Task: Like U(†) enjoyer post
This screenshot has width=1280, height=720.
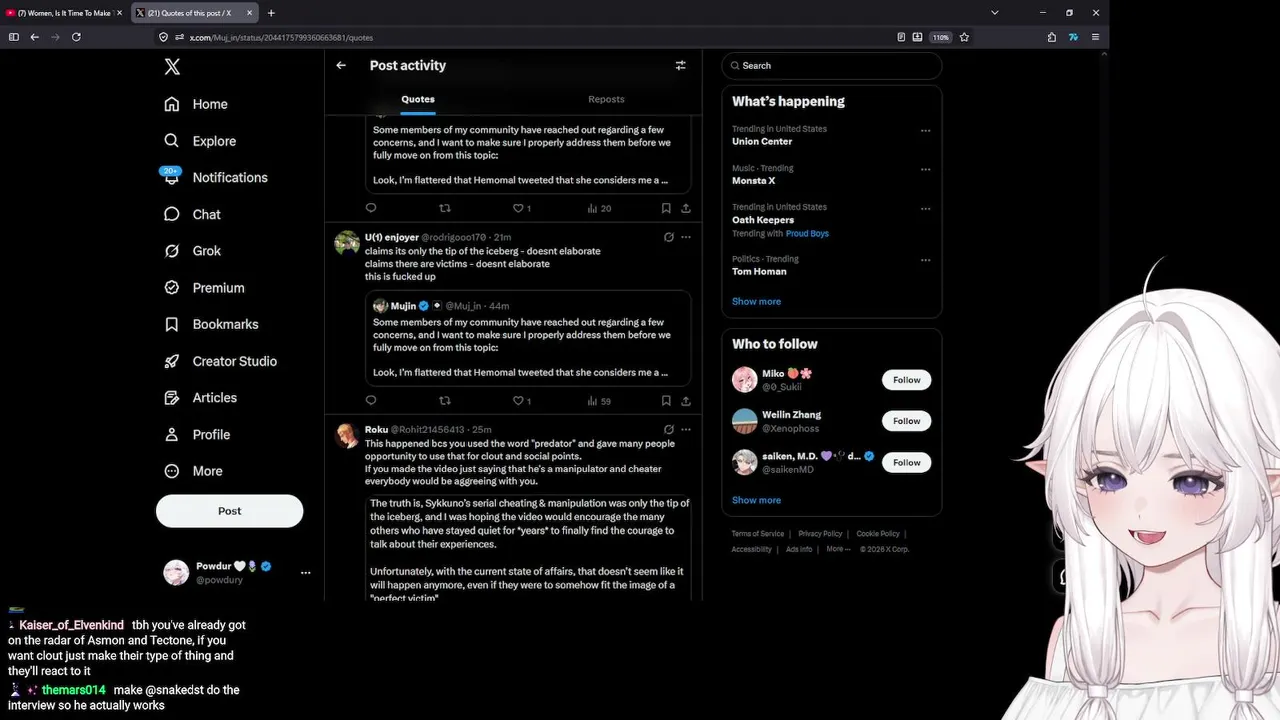Action: point(522,400)
